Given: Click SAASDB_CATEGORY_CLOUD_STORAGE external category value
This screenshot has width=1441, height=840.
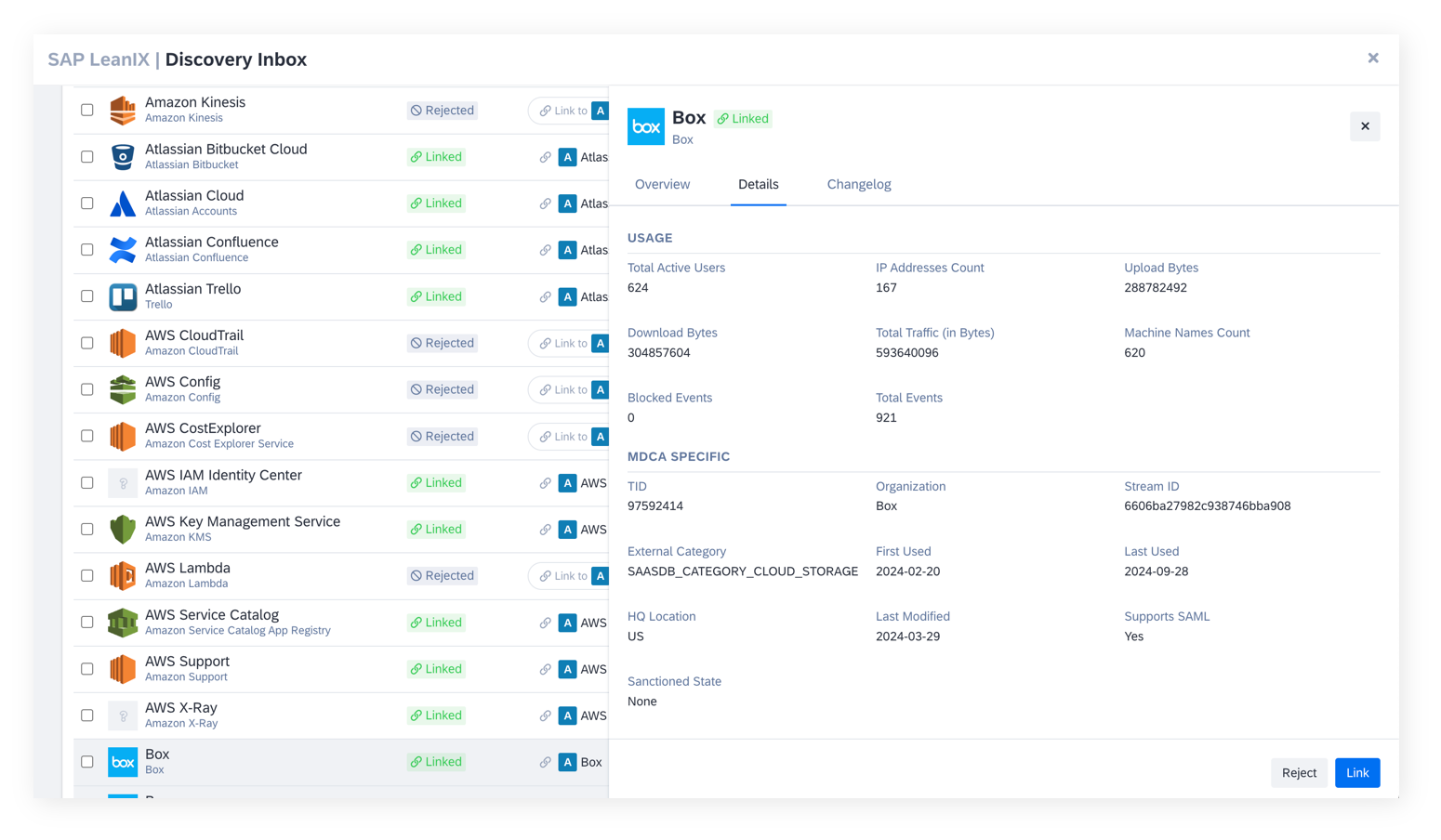Looking at the screenshot, I should point(743,571).
